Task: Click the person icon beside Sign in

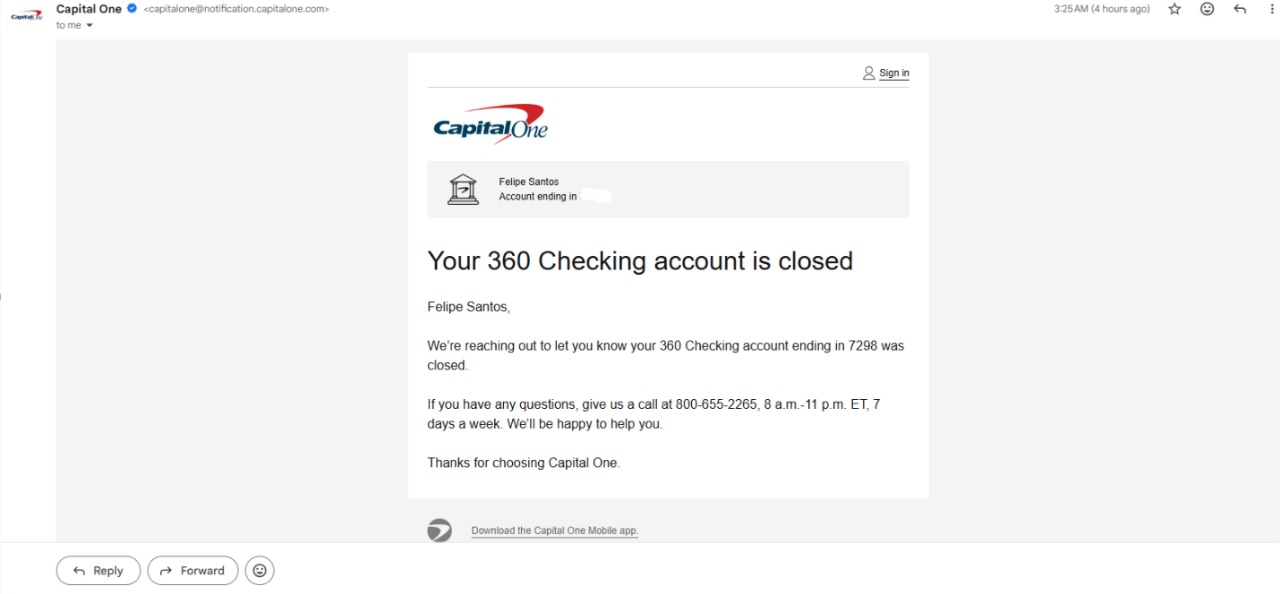Action: pyautogui.click(x=869, y=73)
